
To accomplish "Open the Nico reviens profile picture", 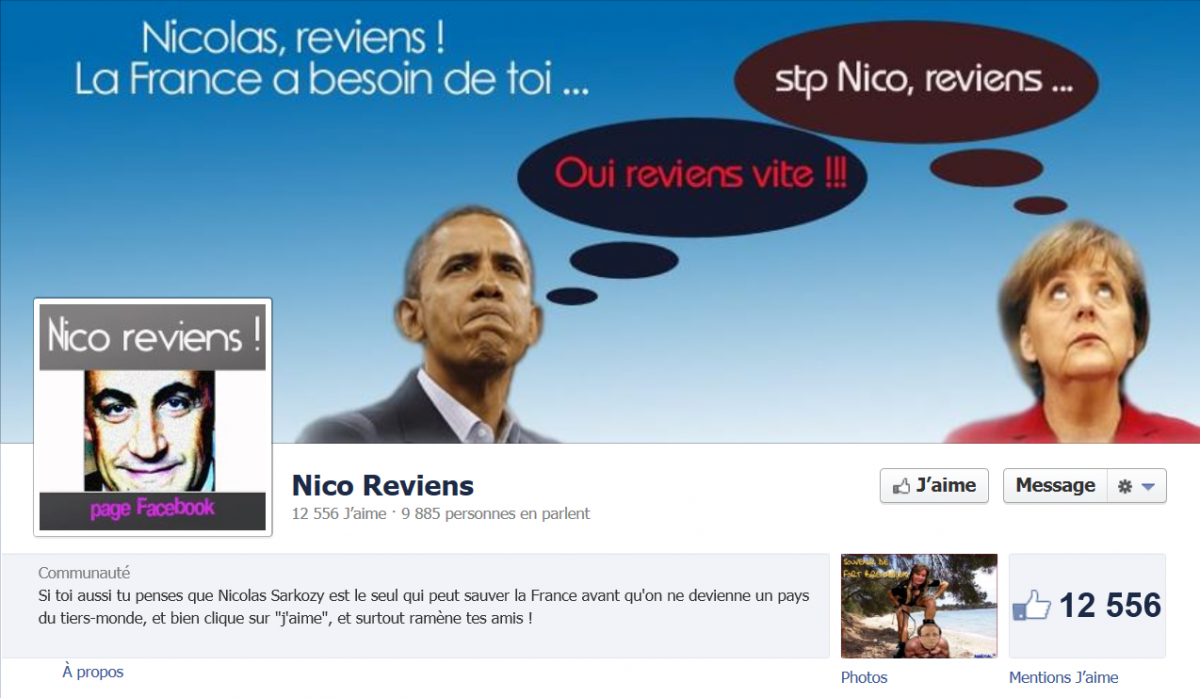I will pyautogui.click(x=153, y=417).
